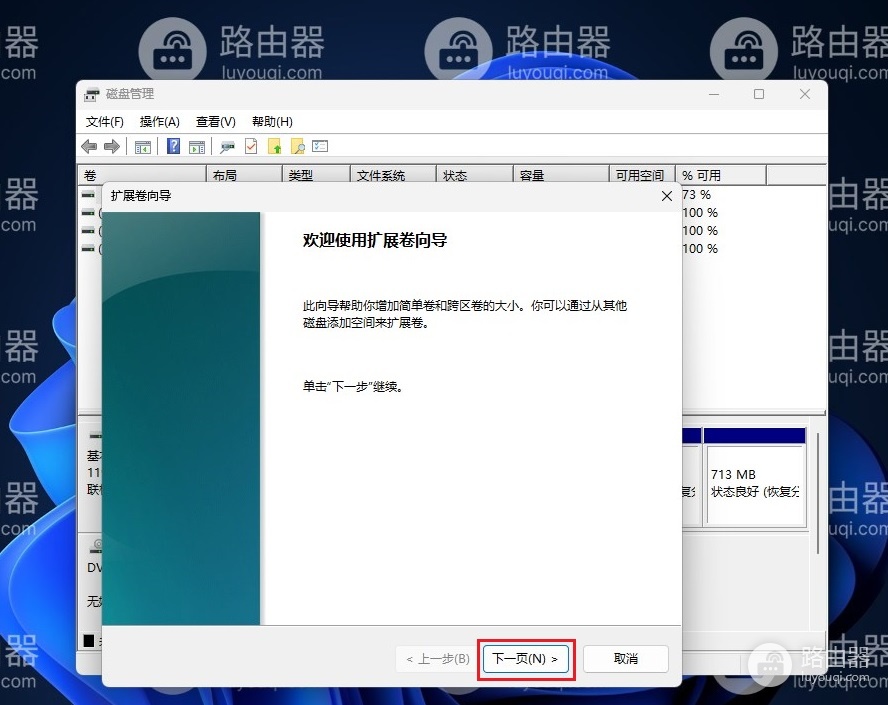Open the 文件(F) menu
This screenshot has width=888, height=705.
104,122
